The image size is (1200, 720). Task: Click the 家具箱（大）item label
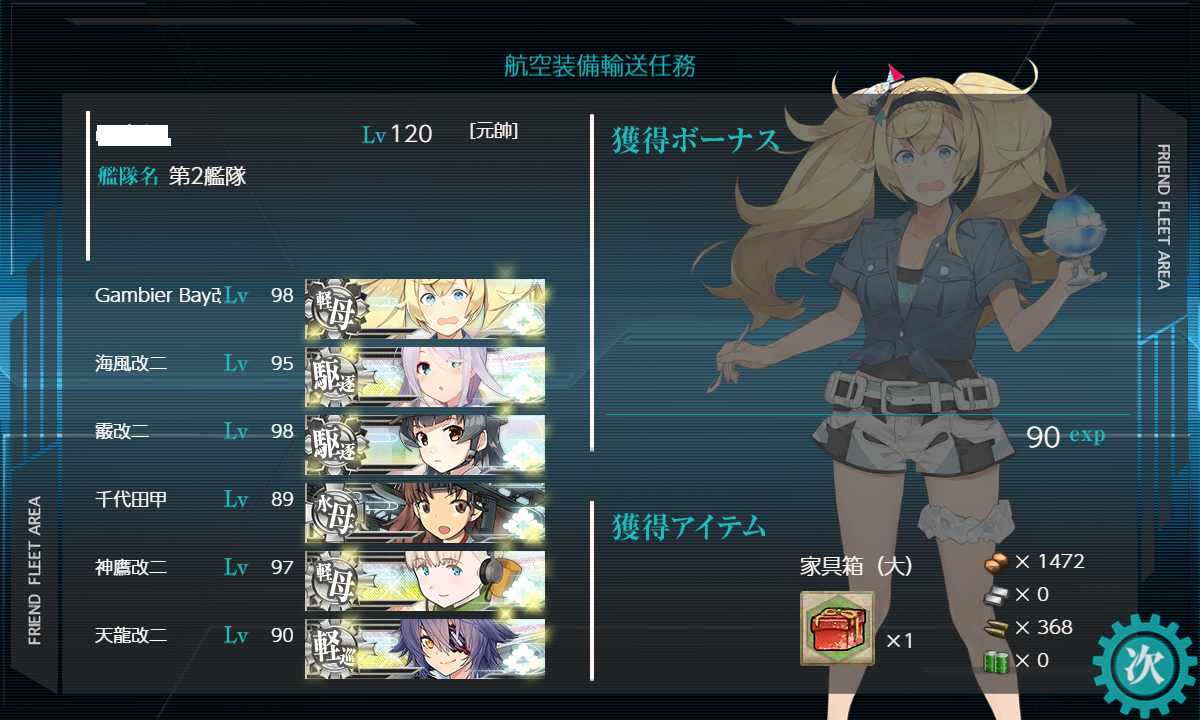coord(857,566)
